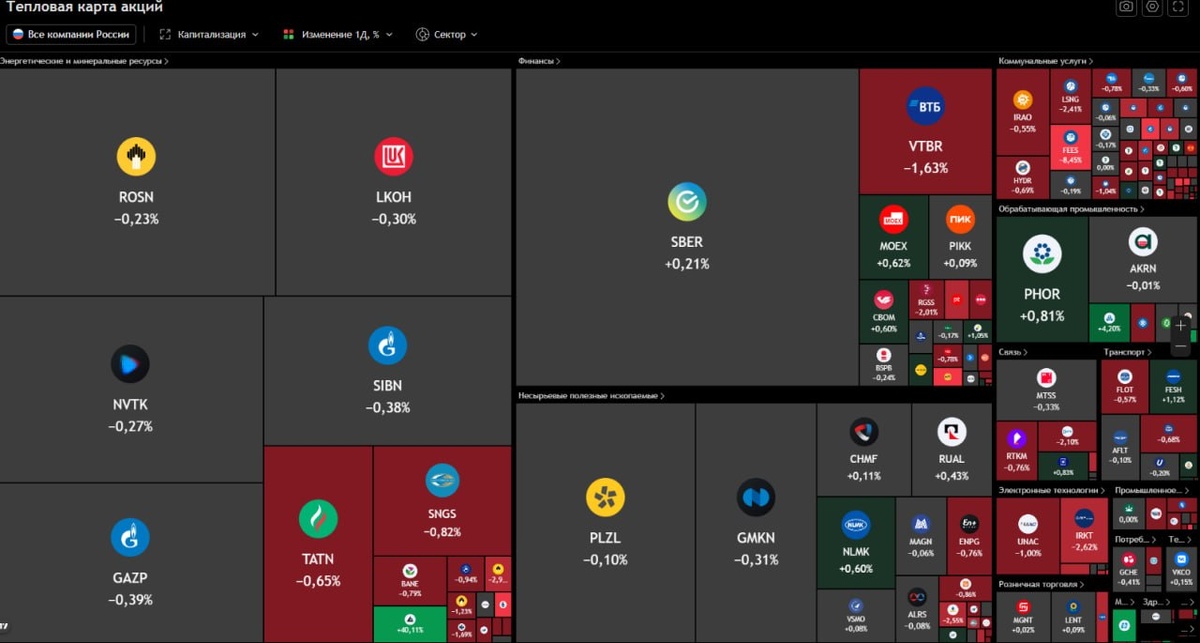Screen dimensions: 1200x643
Task: Click the AFLT −0,10% tile
Action: coord(1120,447)
